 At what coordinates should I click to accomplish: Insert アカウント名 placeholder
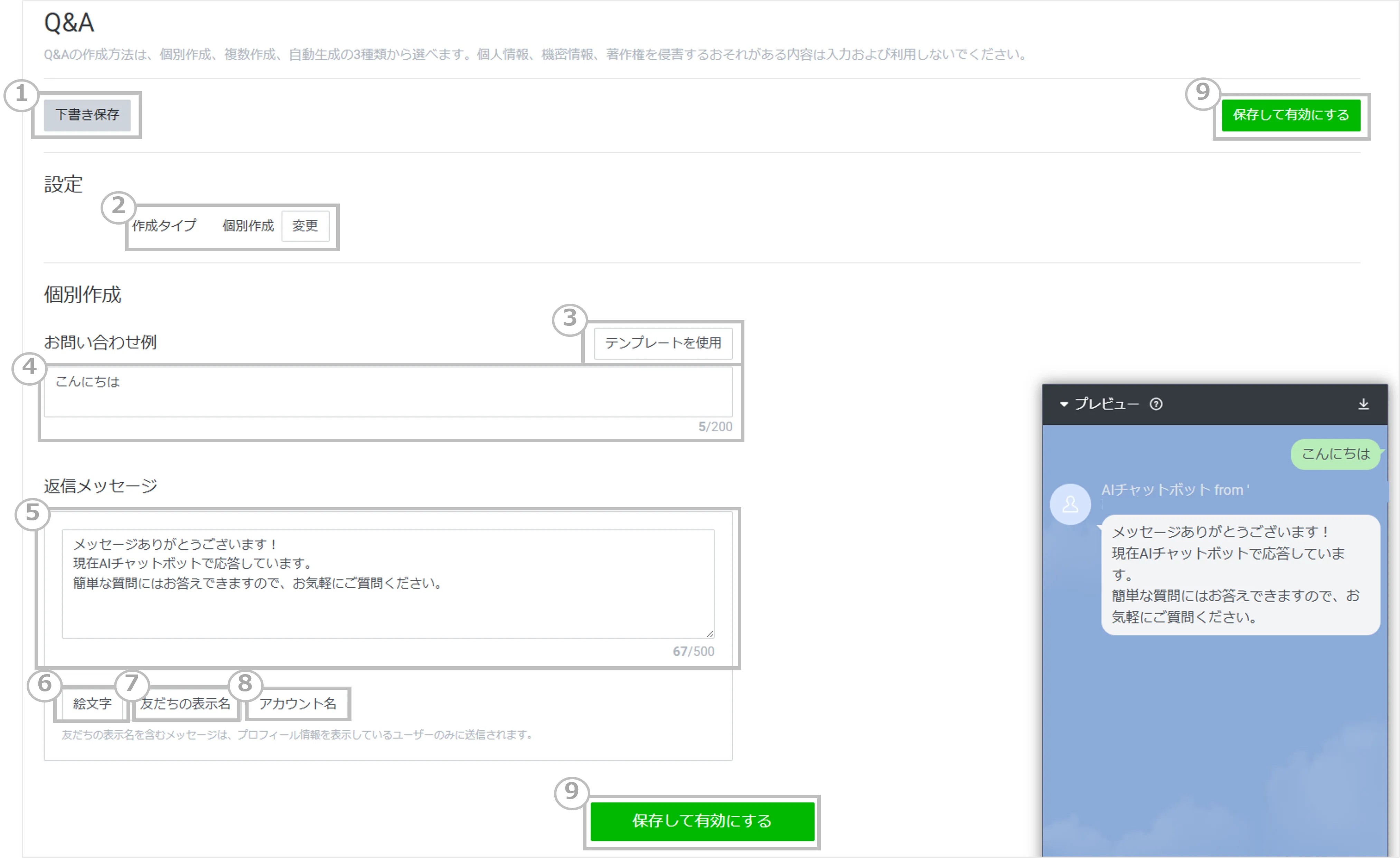coord(298,704)
